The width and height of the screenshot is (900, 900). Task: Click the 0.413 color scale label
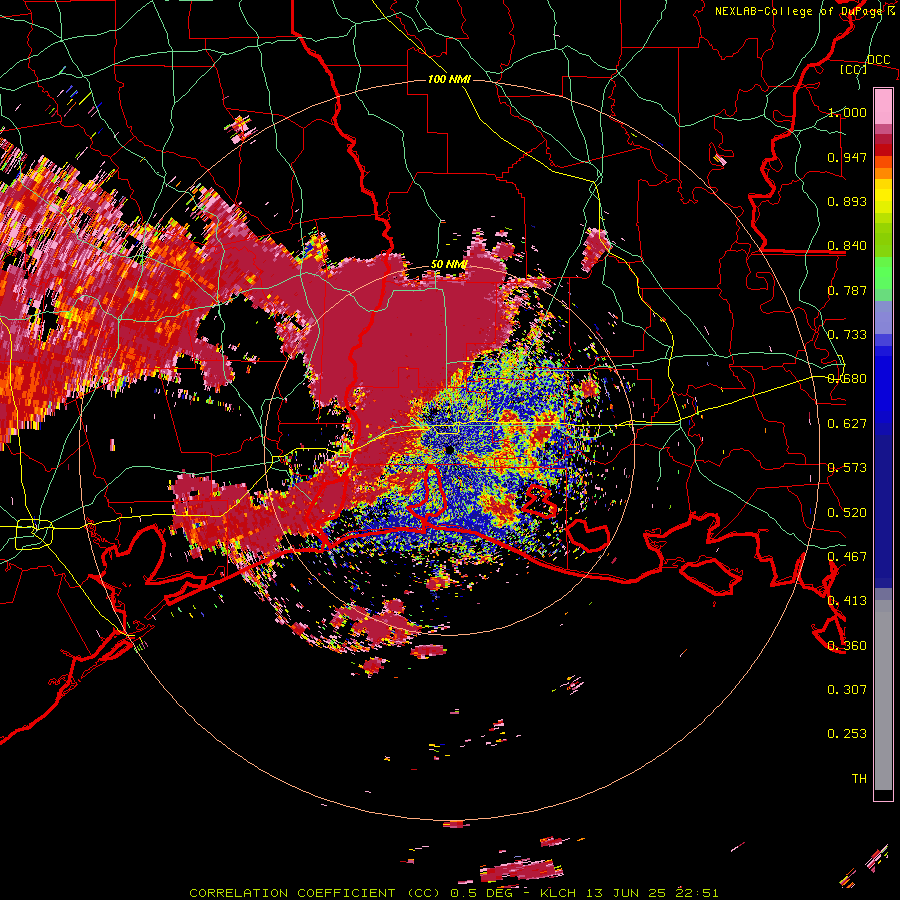(847, 601)
